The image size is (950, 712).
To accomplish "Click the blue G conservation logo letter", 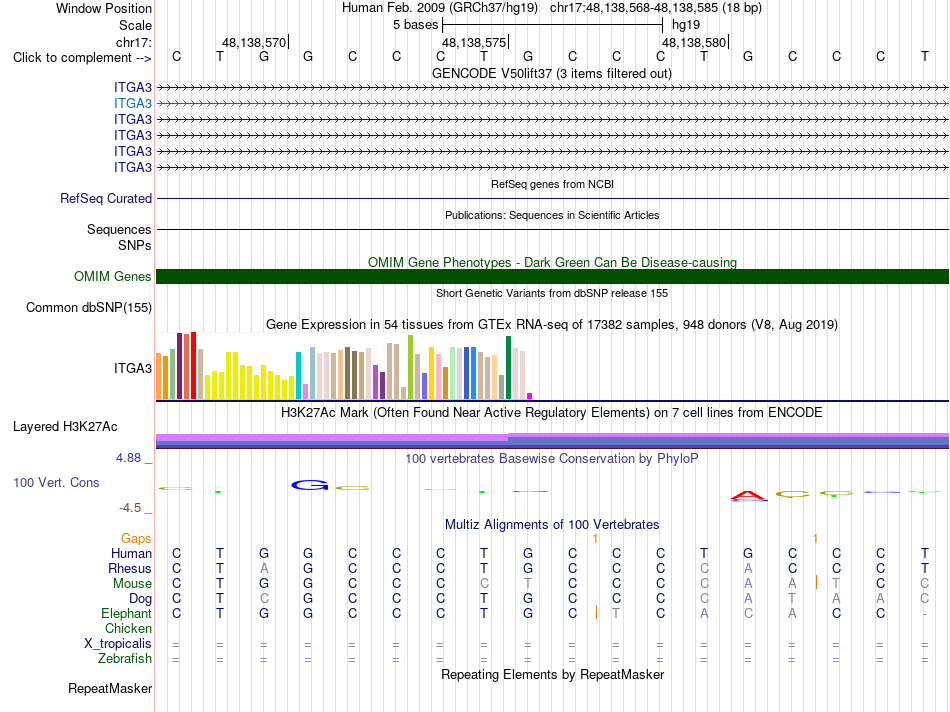I will [x=310, y=485].
